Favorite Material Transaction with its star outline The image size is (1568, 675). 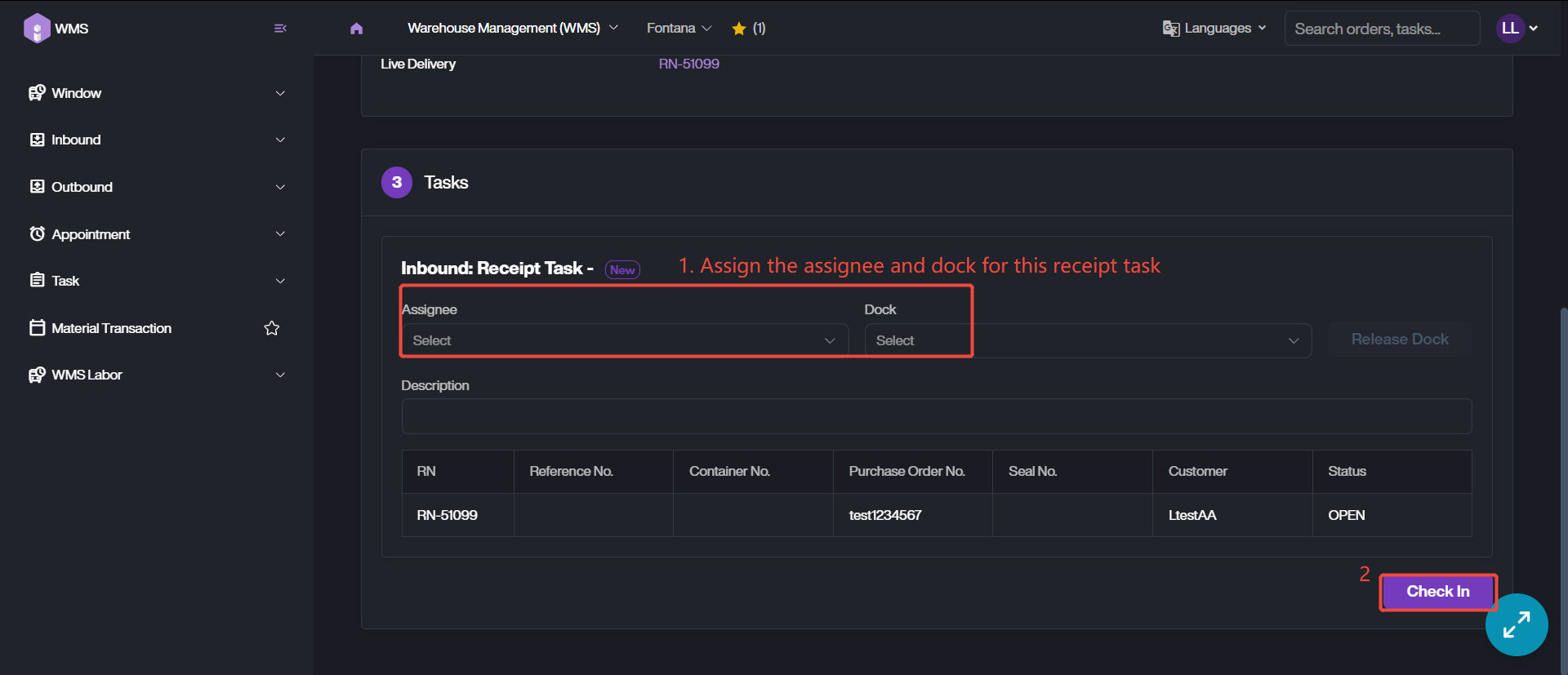point(272,328)
